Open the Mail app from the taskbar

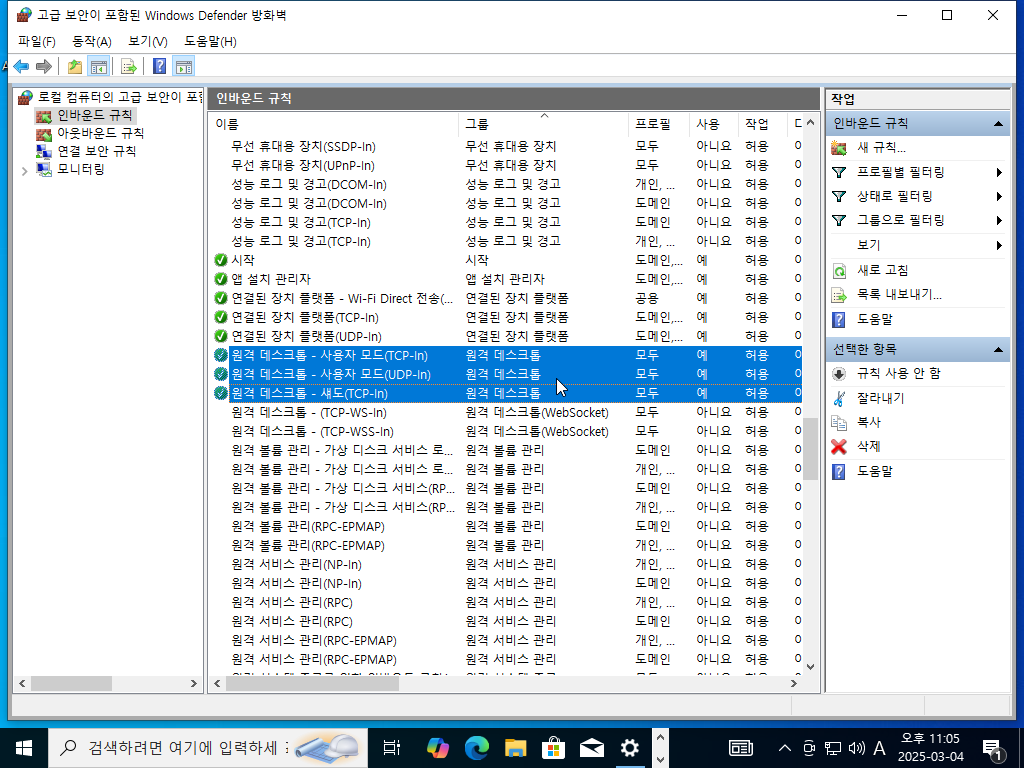coord(592,748)
